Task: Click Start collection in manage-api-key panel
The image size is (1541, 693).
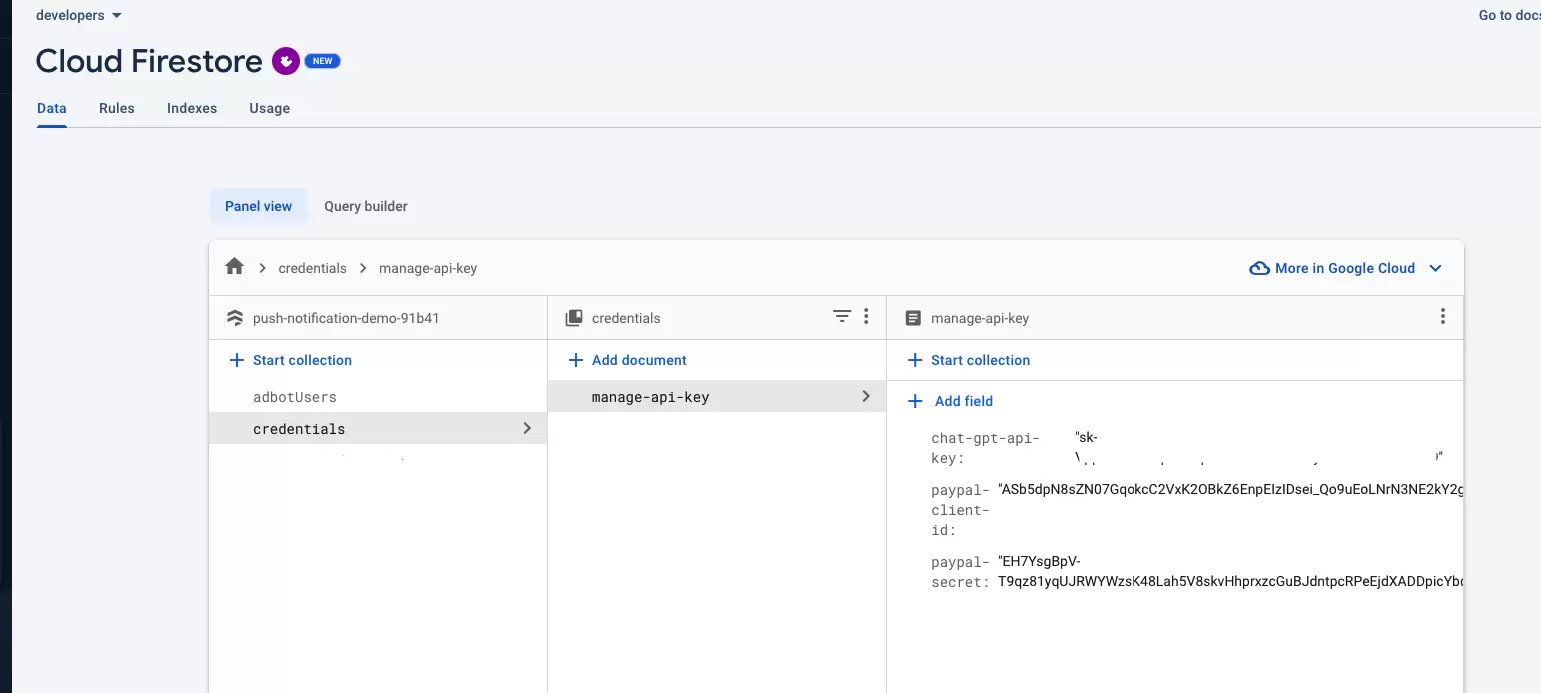Action: [968, 360]
